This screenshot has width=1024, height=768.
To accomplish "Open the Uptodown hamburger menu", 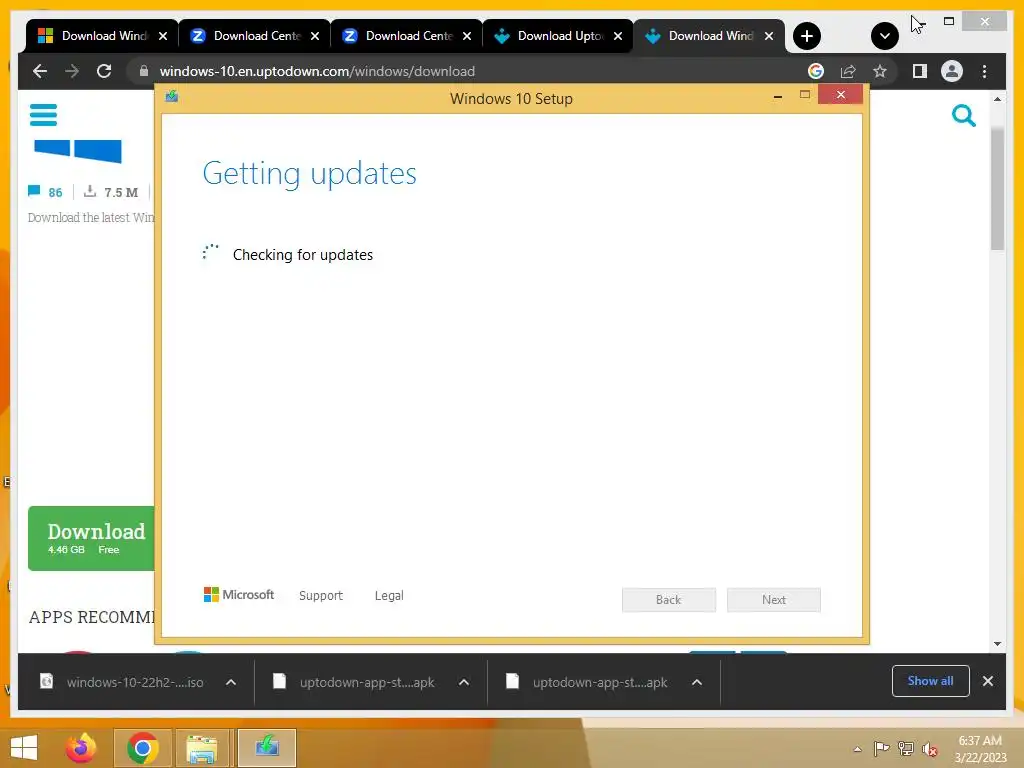I will coord(43,115).
